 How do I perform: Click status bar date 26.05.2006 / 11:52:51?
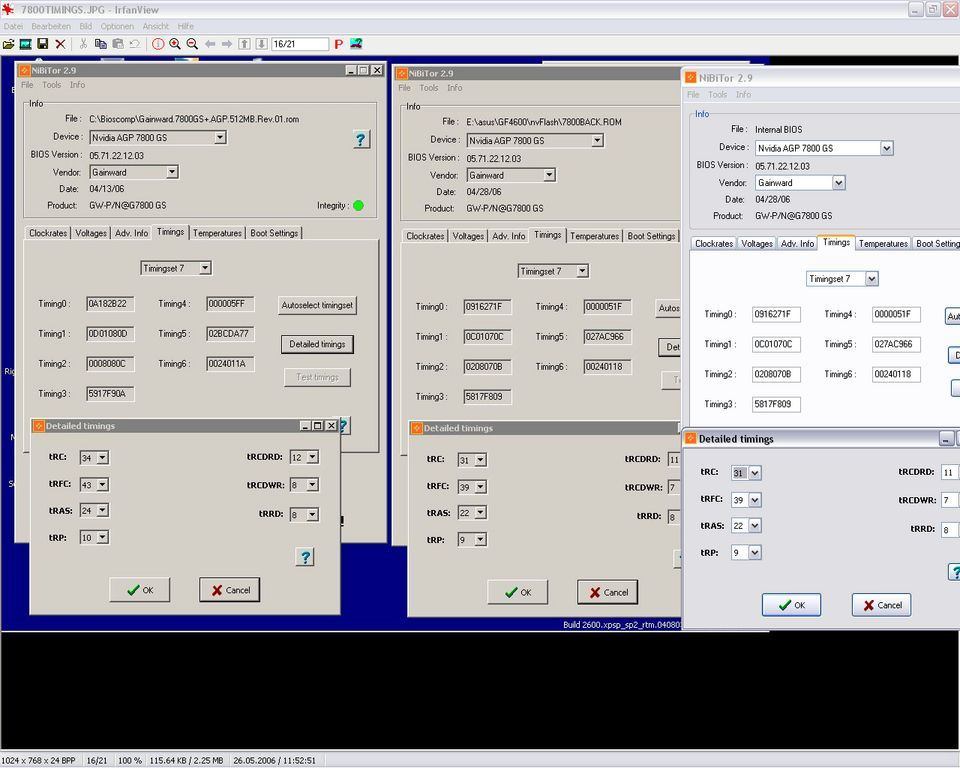[x=274, y=761]
